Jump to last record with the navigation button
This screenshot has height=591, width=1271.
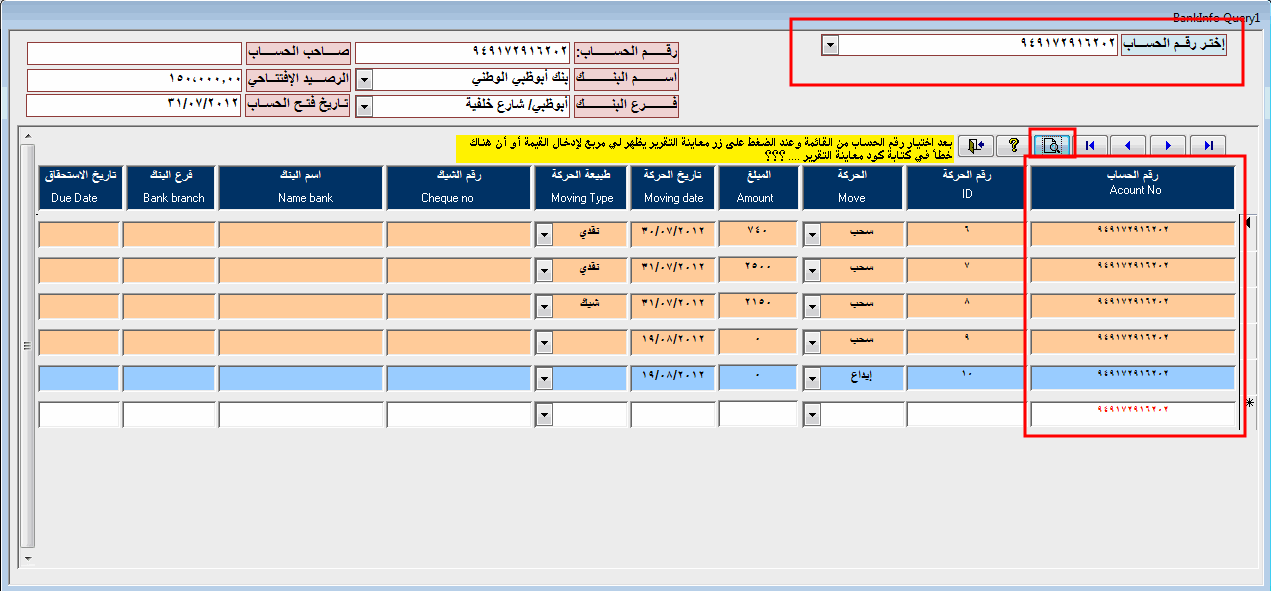(1208, 146)
